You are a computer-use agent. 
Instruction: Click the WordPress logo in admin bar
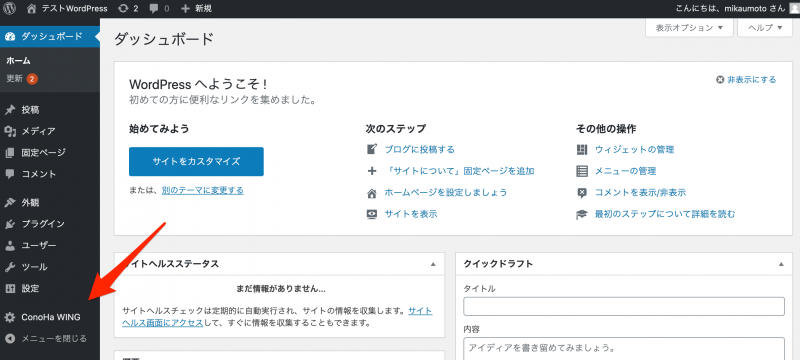click(9, 8)
